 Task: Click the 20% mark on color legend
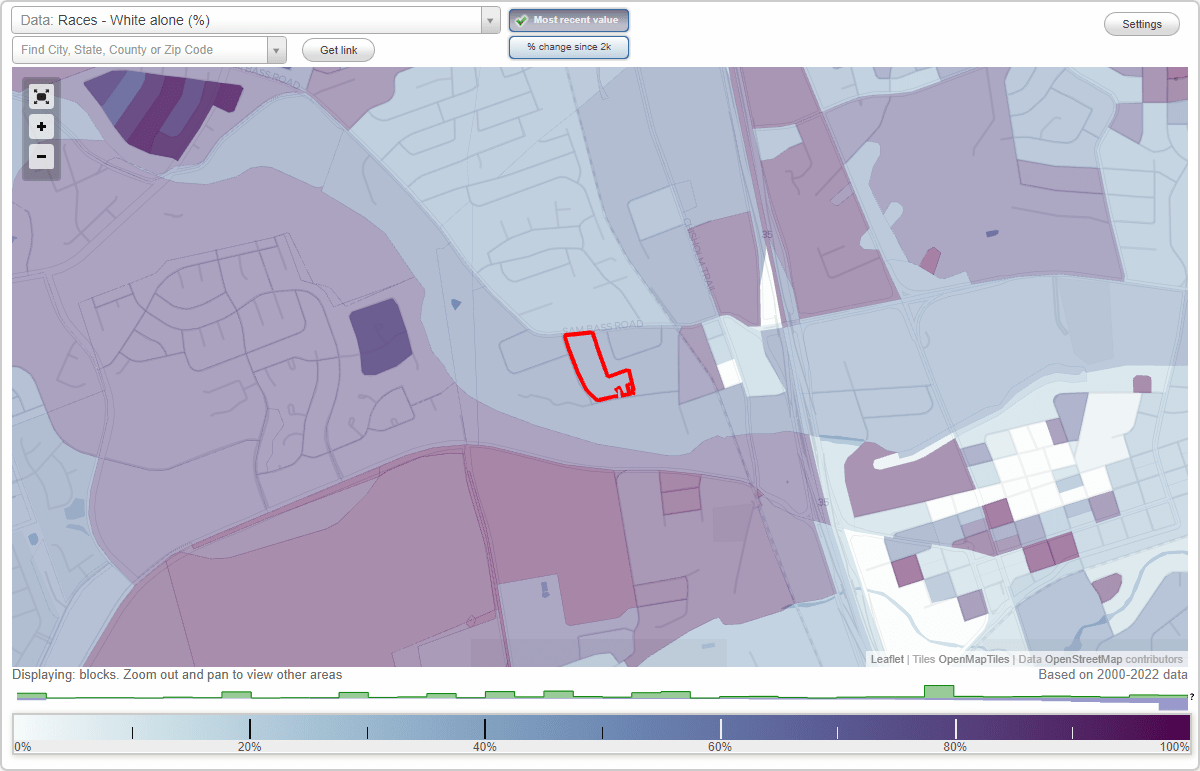(x=249, y=747)
